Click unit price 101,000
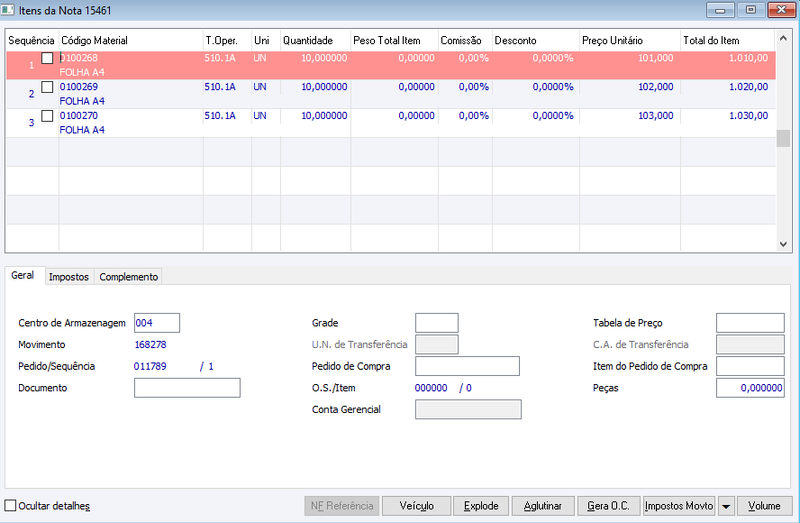Screen dimensions: 800x523 (656, 58)
